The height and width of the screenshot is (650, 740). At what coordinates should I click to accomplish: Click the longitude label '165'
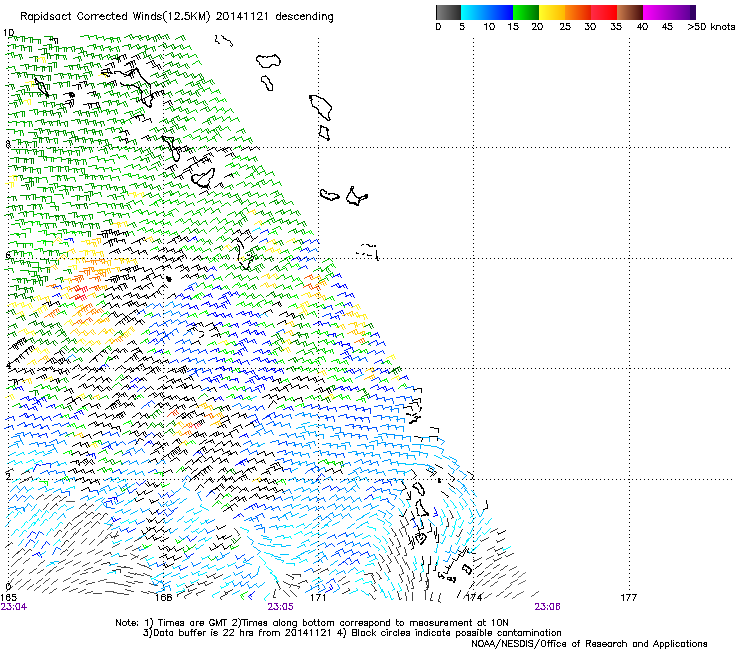[8, 598]
